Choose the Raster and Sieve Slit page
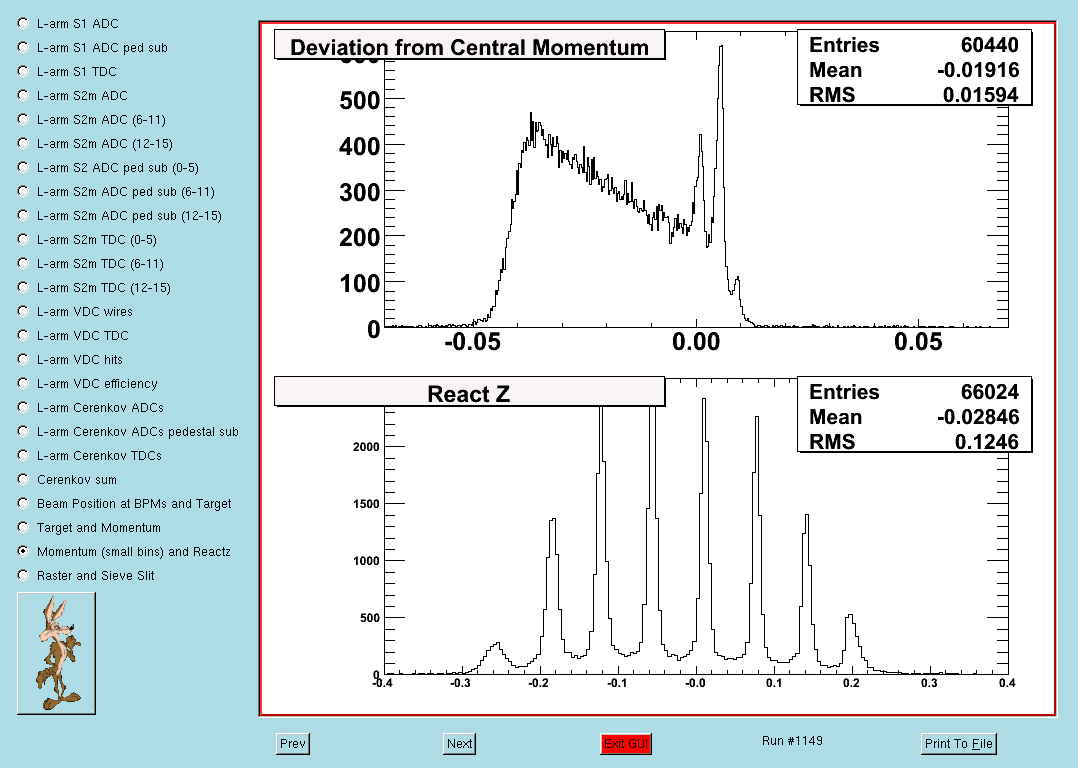 pyautogui.click(x=23, y=575)
